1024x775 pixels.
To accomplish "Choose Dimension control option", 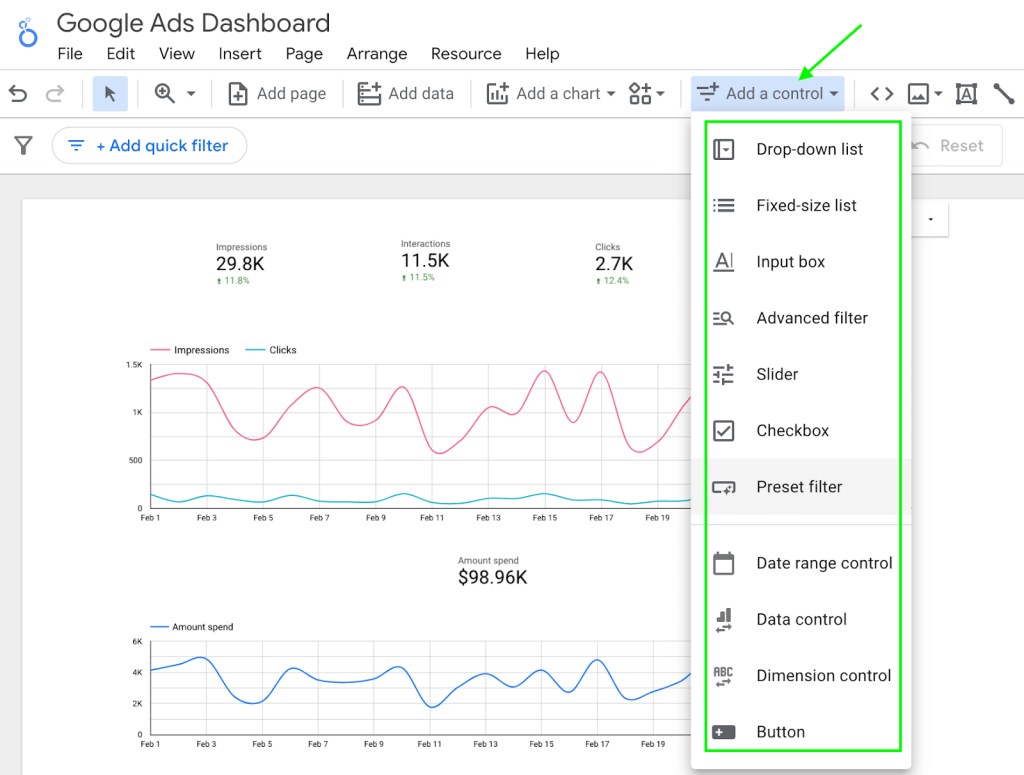I will pyautogui.click(x=803, y=675).
